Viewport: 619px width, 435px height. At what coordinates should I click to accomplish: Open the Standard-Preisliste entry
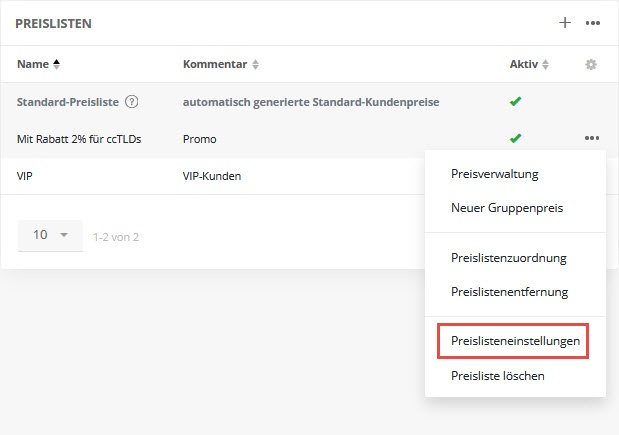pyautogui.click(x=68, y=102)
